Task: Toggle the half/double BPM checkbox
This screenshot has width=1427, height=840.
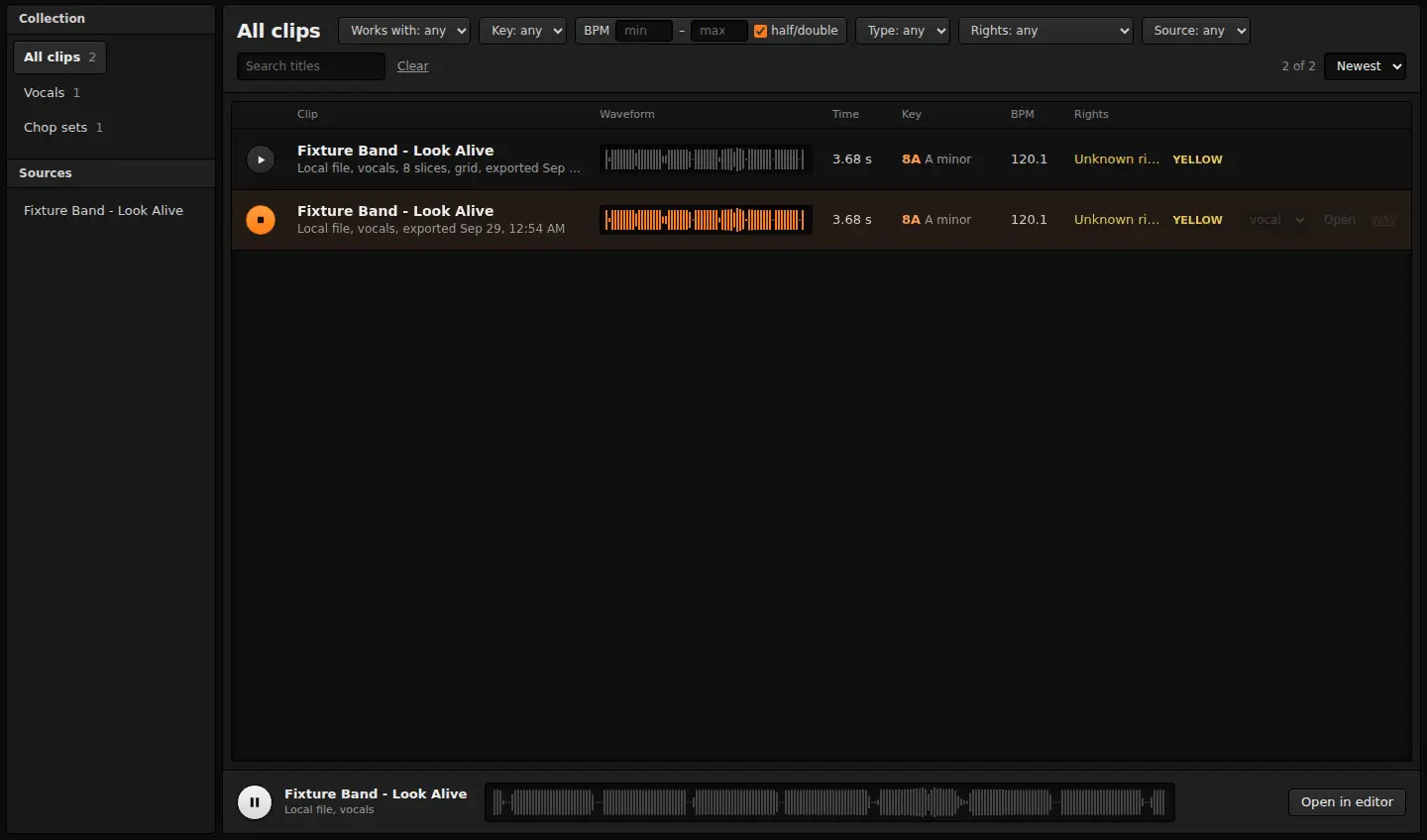Action: pyautogui.click(x=760, y=31)
